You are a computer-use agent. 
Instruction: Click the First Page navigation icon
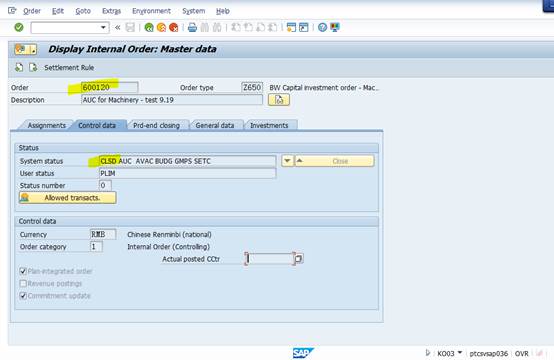tap(236, 27)
